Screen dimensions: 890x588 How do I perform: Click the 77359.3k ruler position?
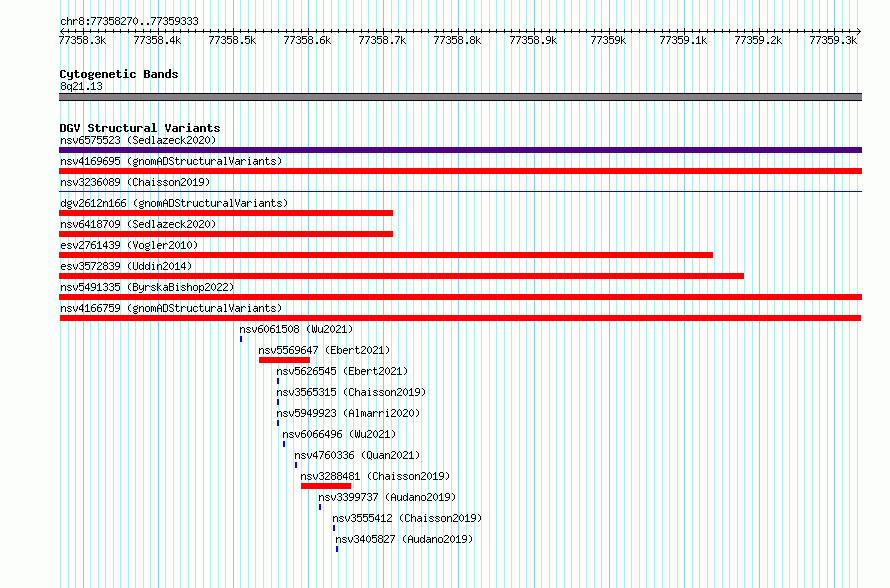pyautogui.click(x=833, y=40)
